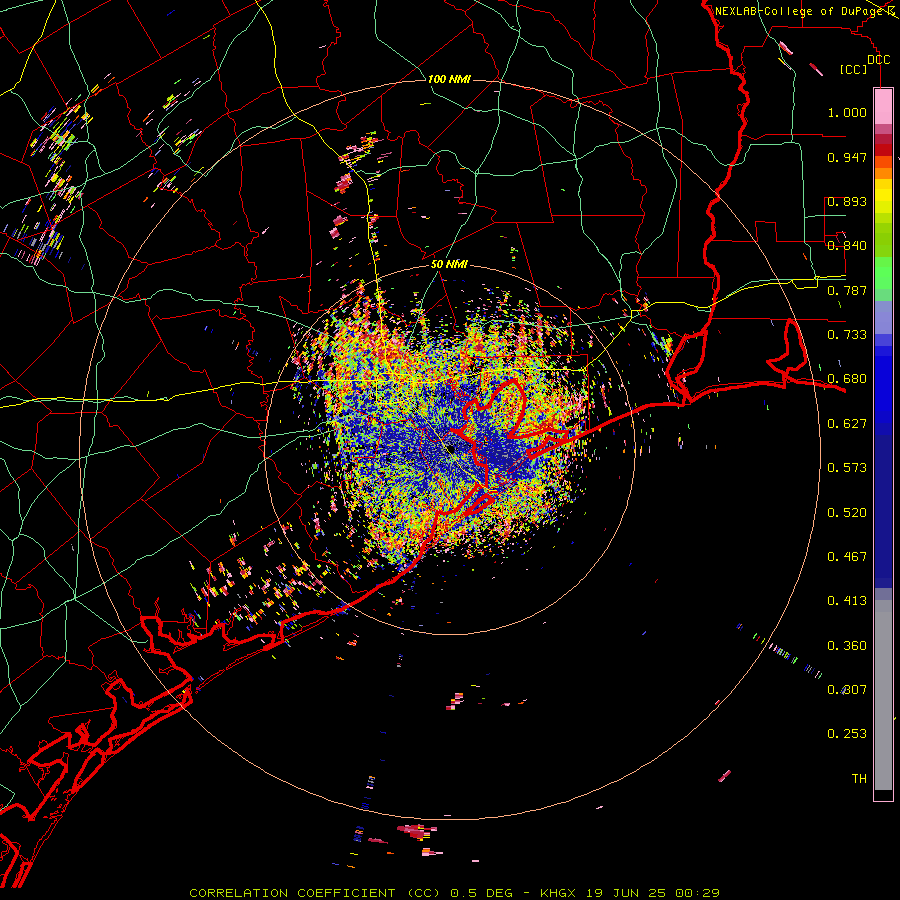Click the 0.307 scale value label
900x900 pixels.
[847, 690]
